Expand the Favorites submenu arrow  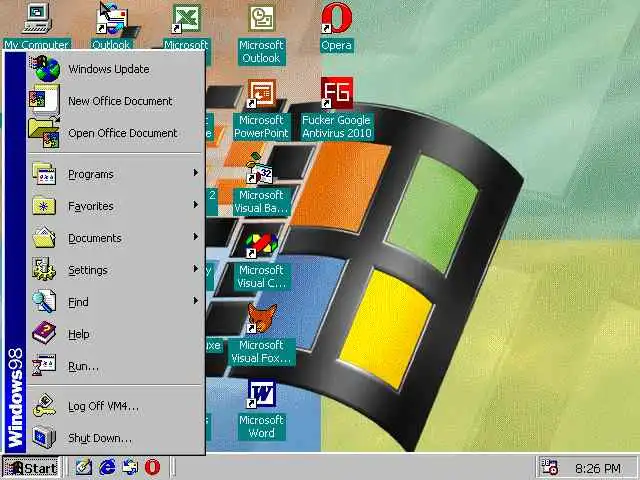(196, 205)
